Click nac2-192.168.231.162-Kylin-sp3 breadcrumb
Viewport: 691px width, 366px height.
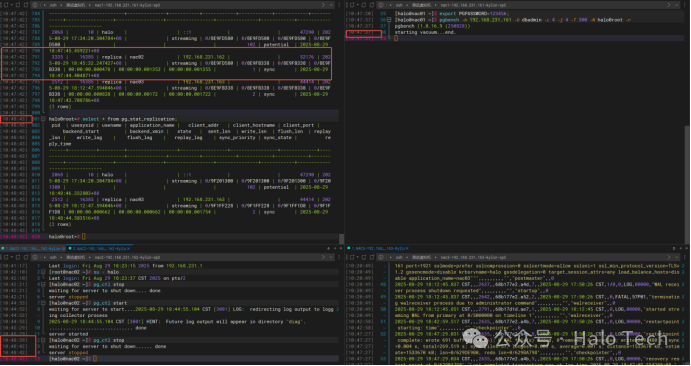(x=127, y=257)
